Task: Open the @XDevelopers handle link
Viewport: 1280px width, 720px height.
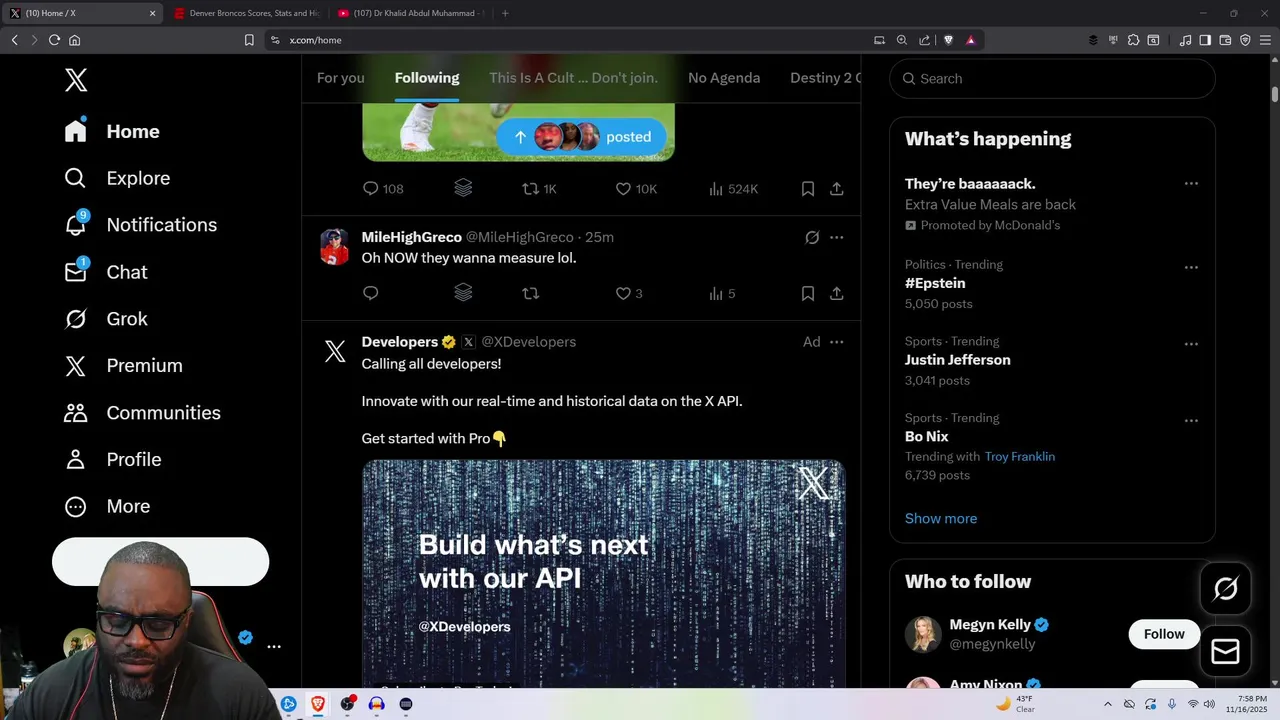Action: pyautogui.click(x=529, y=342)
